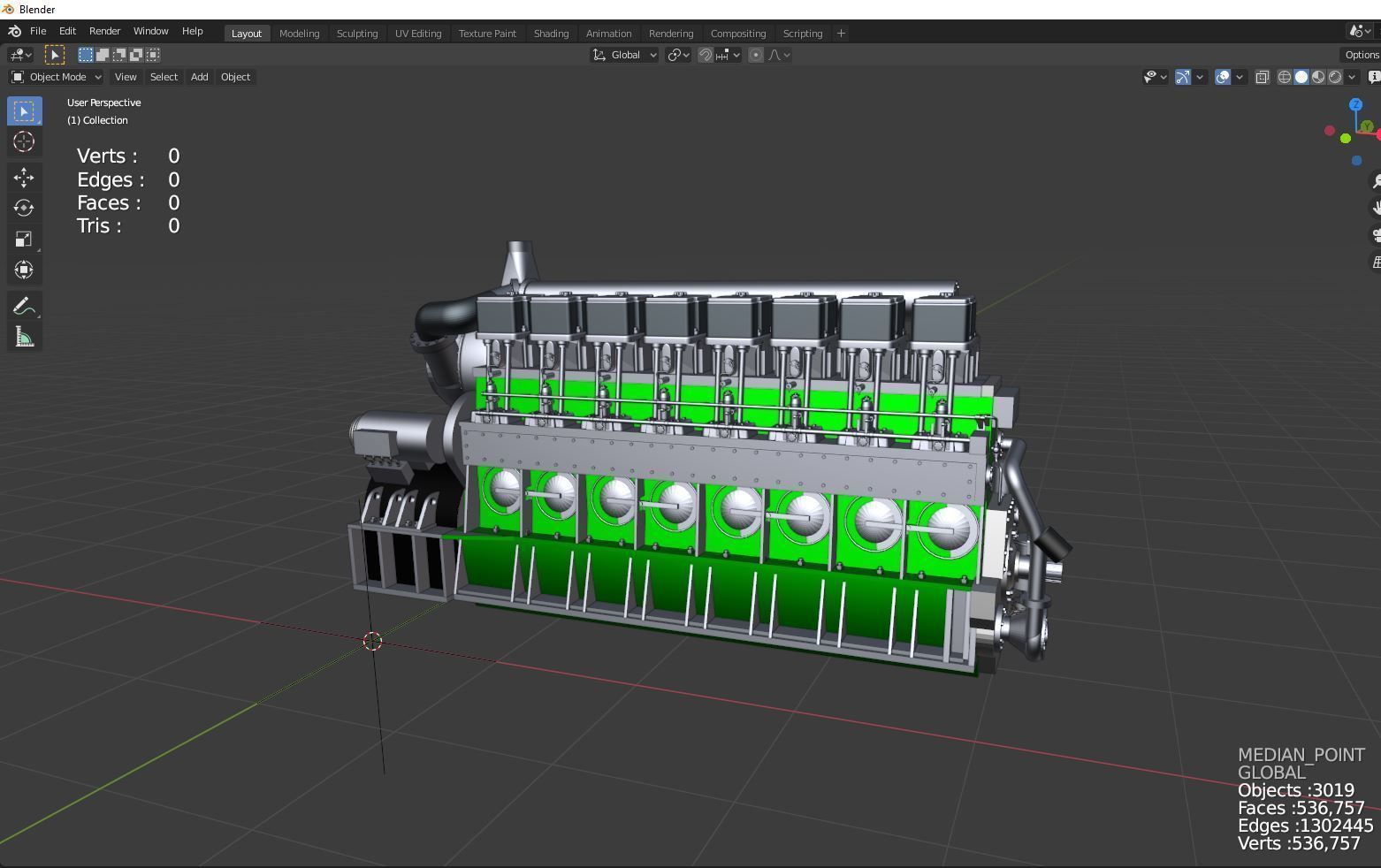Activate the Annotate tool
The width and height of the screenshot is (1381, 868).
pyautogui.click(x=24, y=306)
